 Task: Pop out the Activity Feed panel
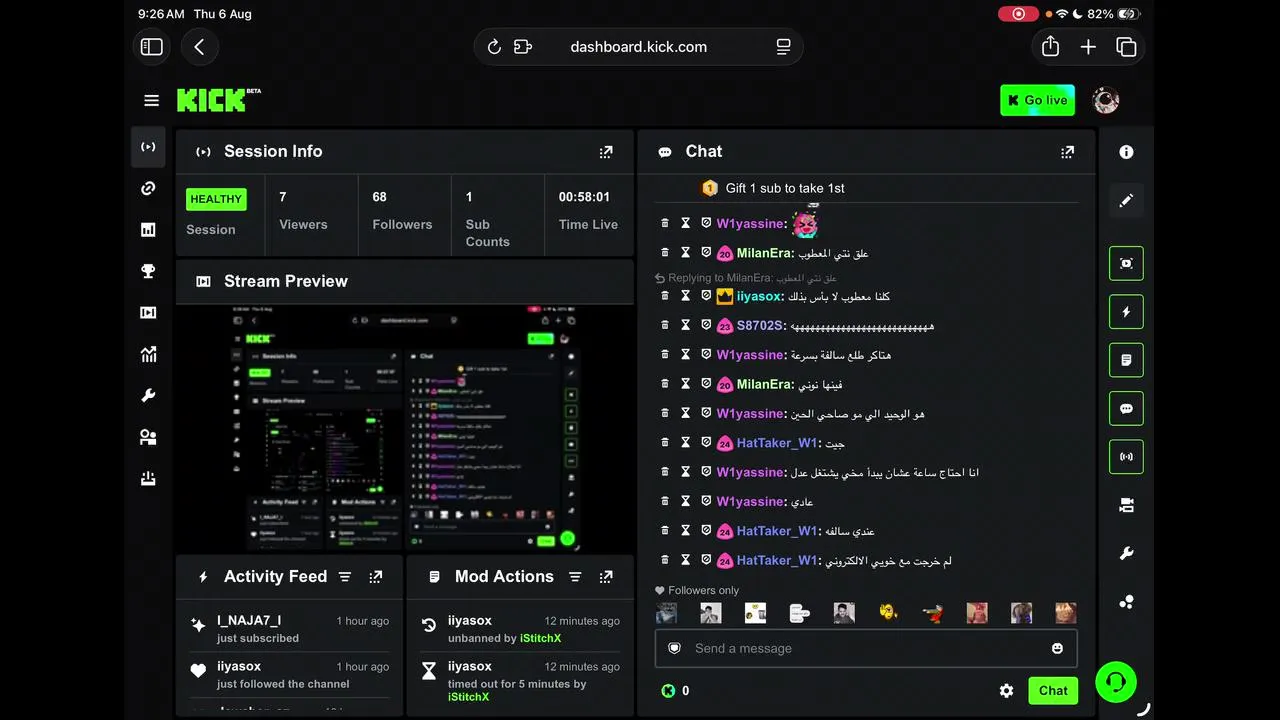click(376, 577)
